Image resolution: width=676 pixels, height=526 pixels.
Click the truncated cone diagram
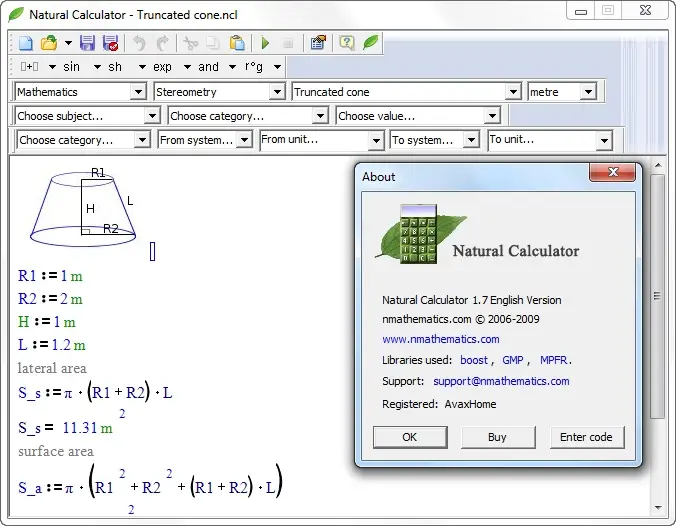83,209
